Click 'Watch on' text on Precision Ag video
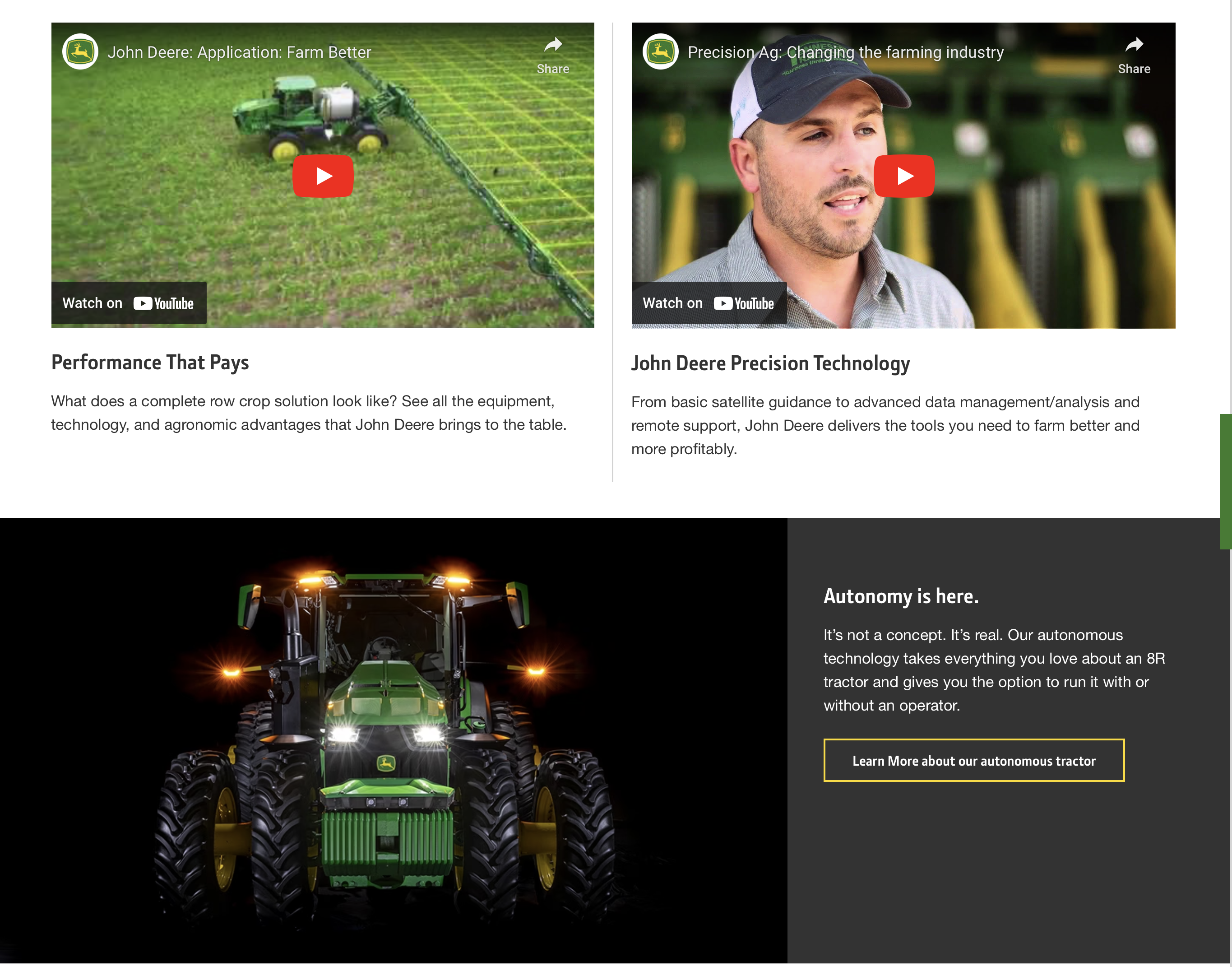Screen dimensions: 1232x967 (672, 303)
